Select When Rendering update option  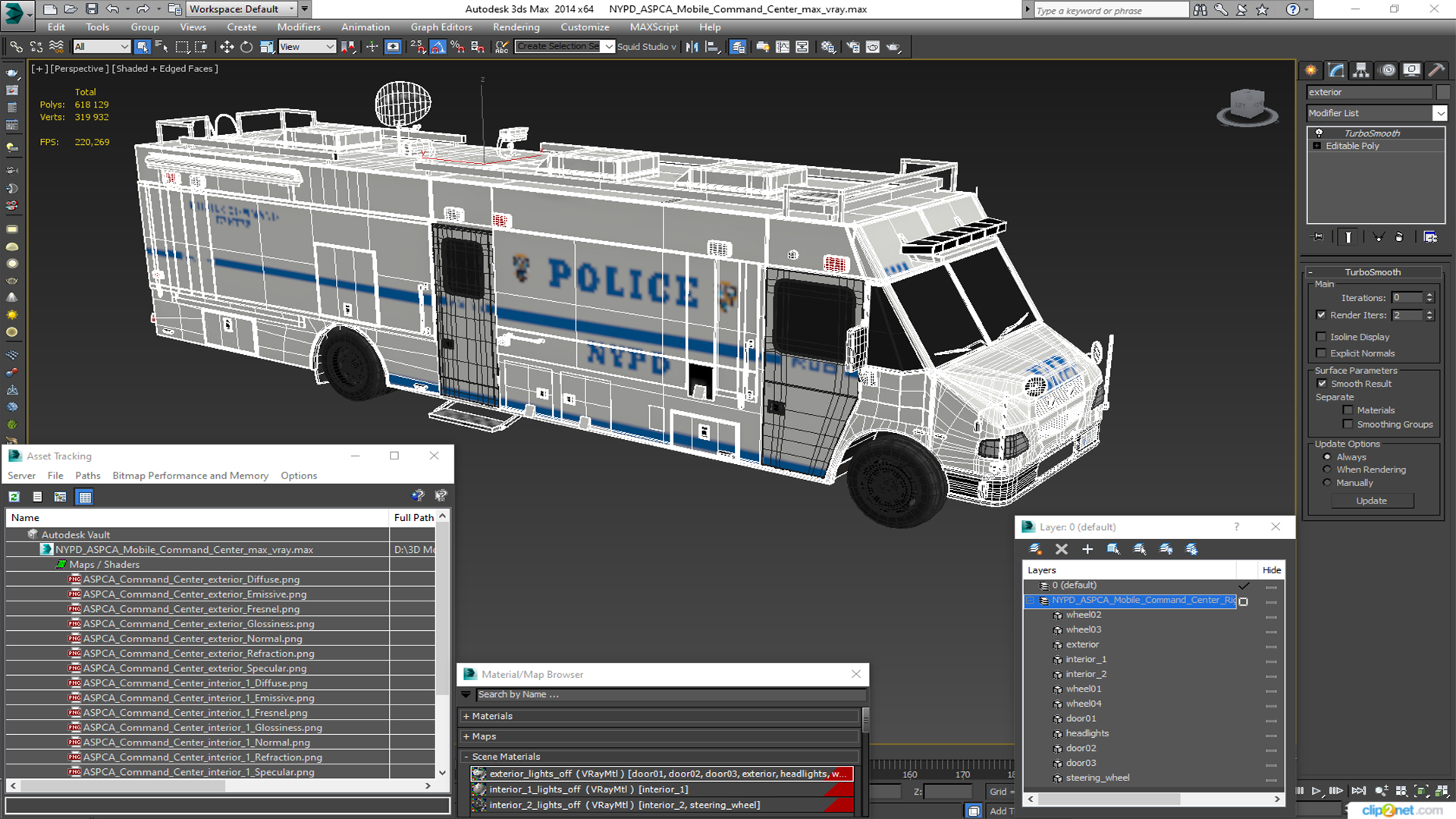(1327, 470)
